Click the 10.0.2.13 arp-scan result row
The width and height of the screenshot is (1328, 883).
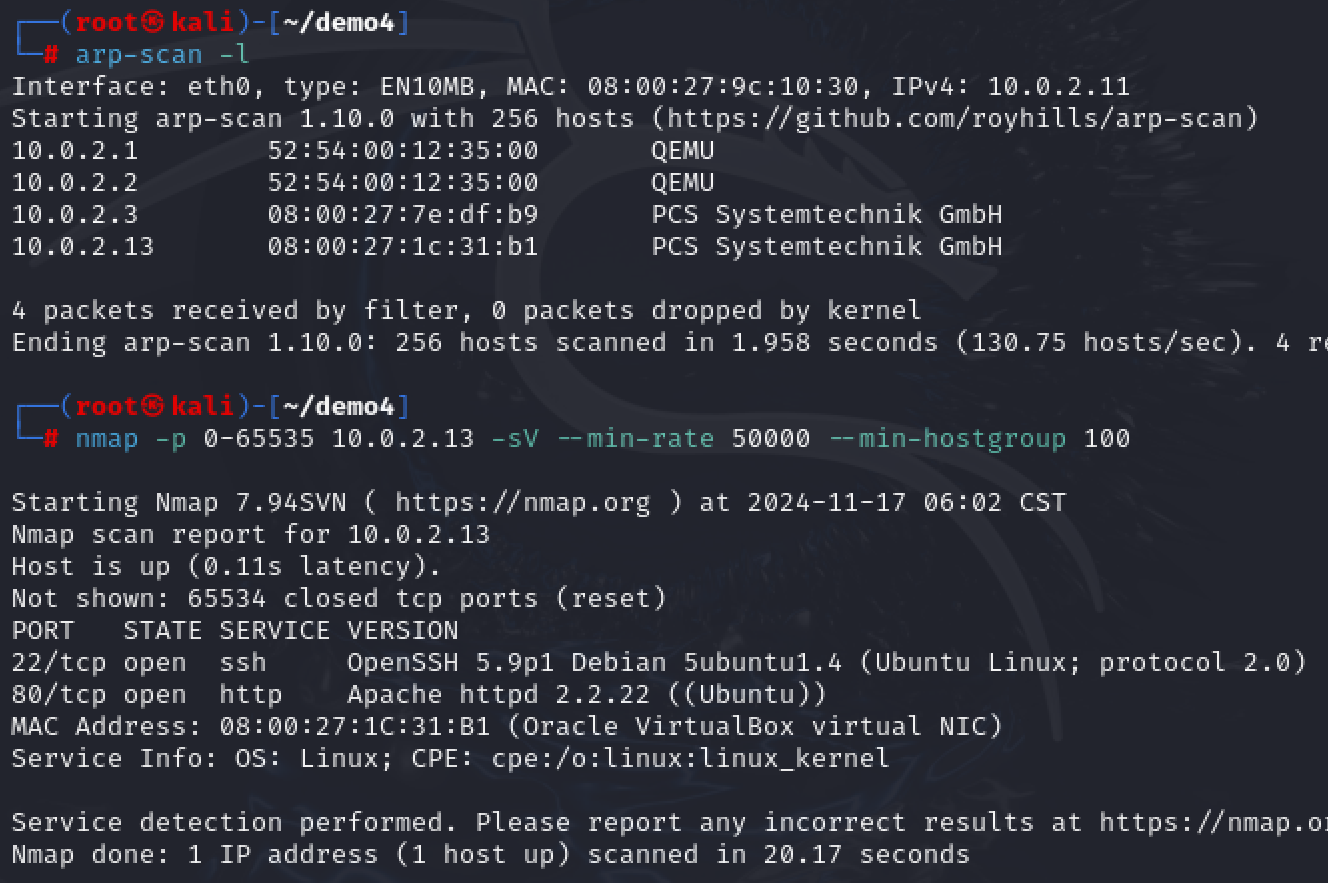click(507, 247)
